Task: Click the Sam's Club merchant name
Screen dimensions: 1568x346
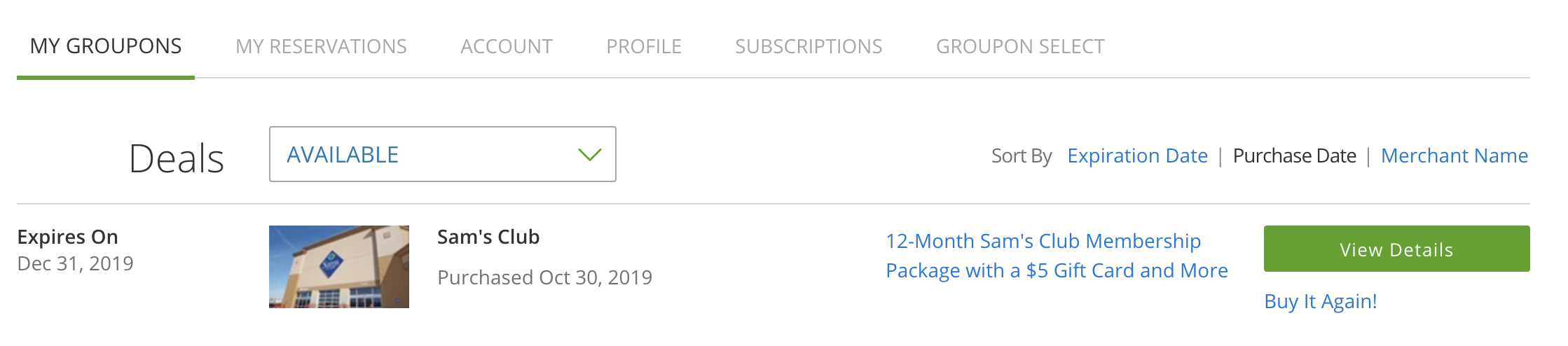Action: (x=488, y=237)
